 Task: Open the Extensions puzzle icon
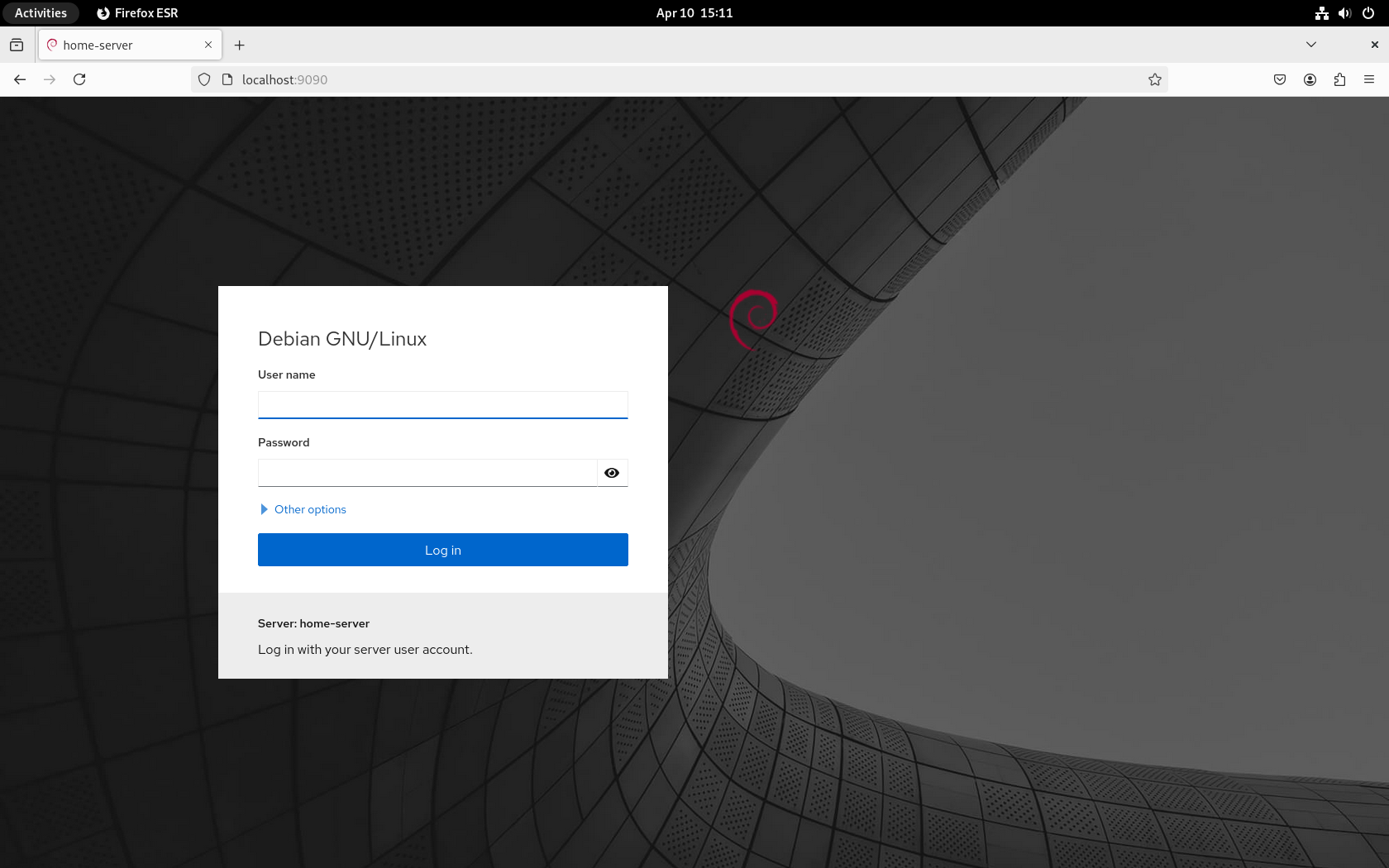(x=1339, y=79)
